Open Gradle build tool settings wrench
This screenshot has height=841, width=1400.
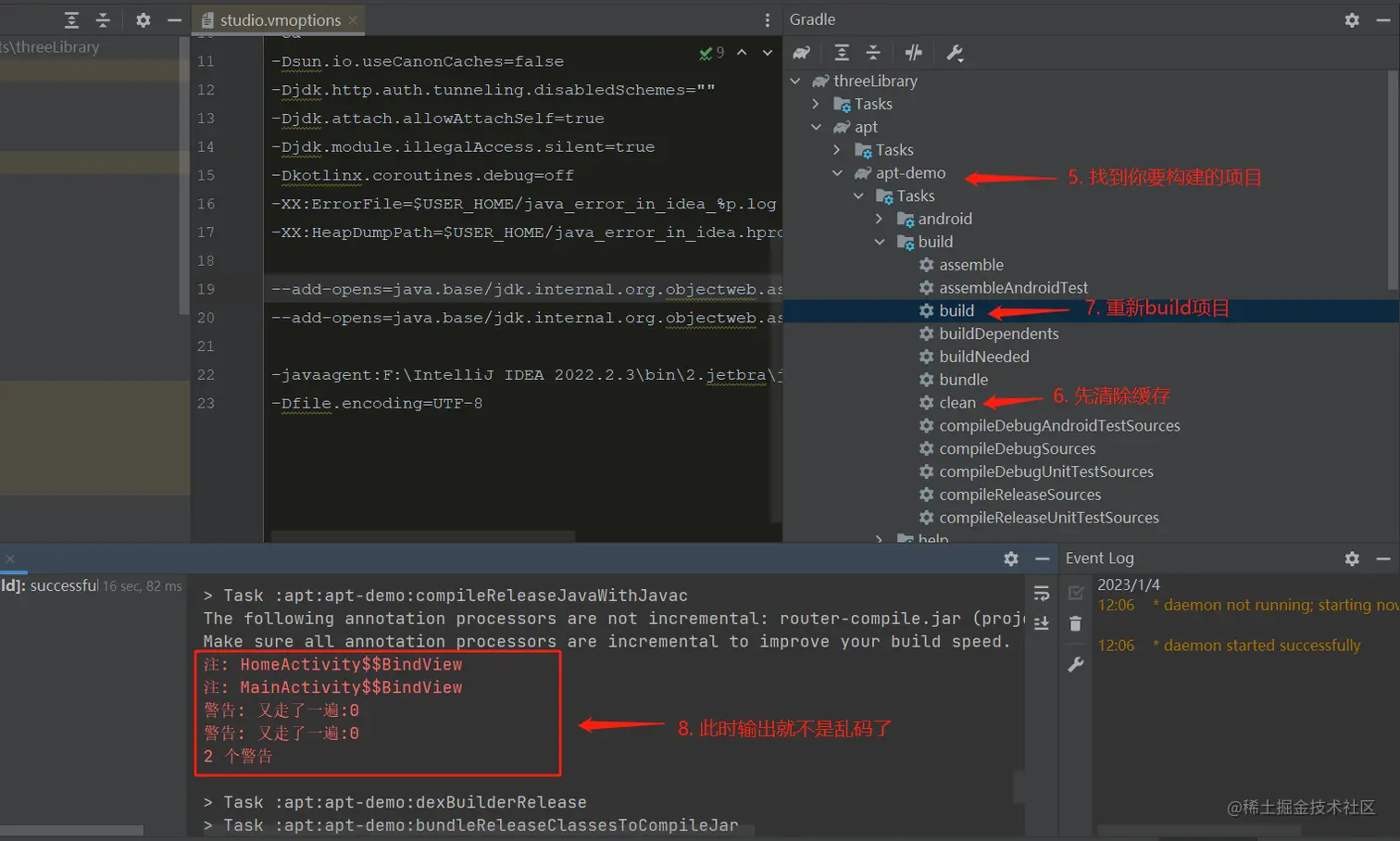coord(955,53)
